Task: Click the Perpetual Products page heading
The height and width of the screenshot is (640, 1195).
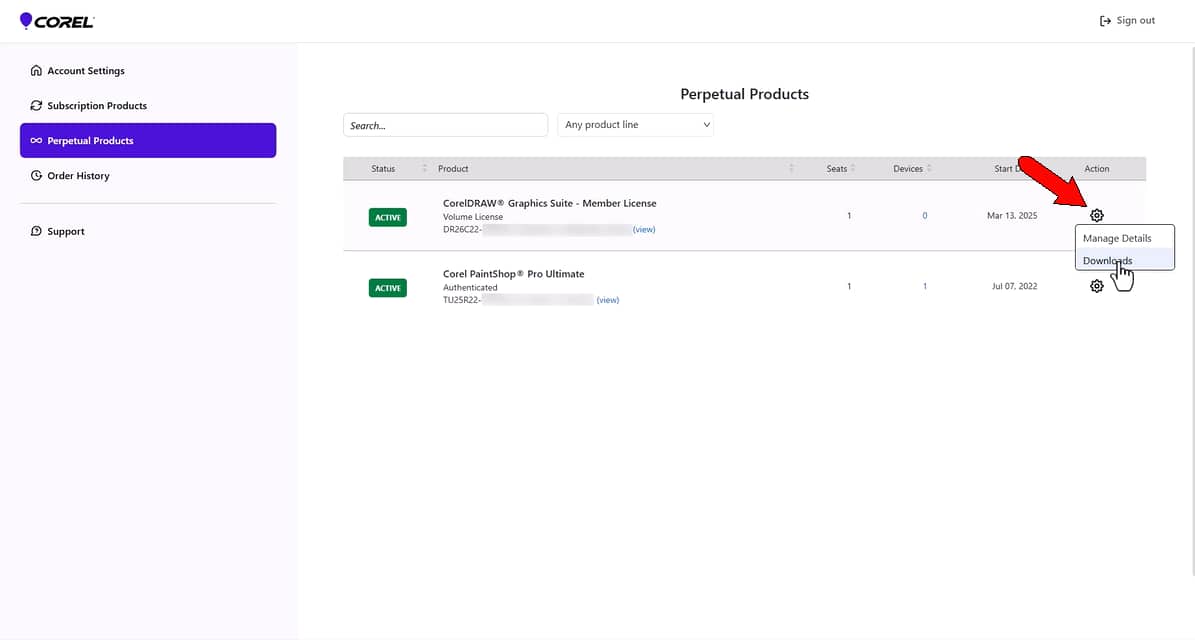Action: [745, 94]
